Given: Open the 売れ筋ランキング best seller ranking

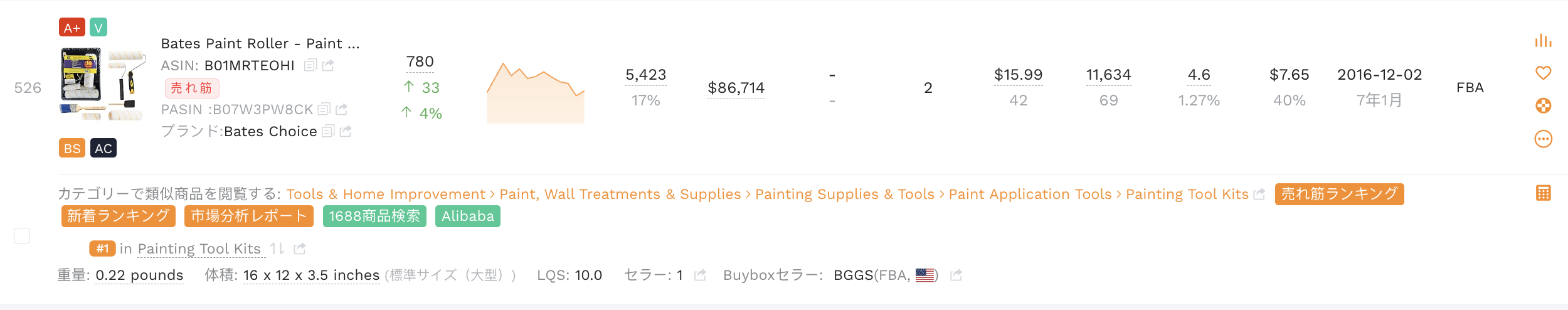Looking at the screenshot, I should click(x=1339, y=194).
